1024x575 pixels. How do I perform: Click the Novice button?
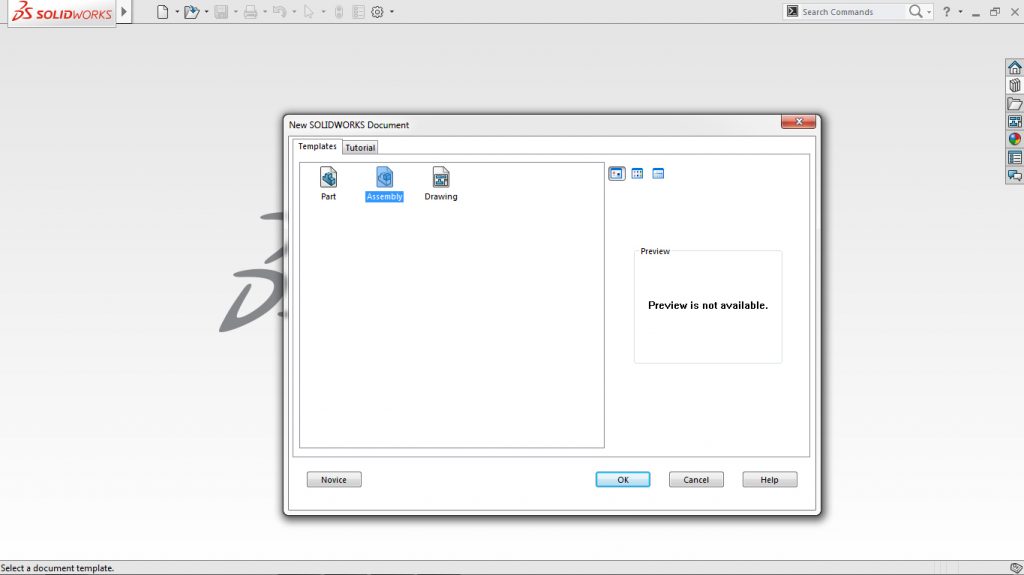pyautogui.click(x=334, y=480)
